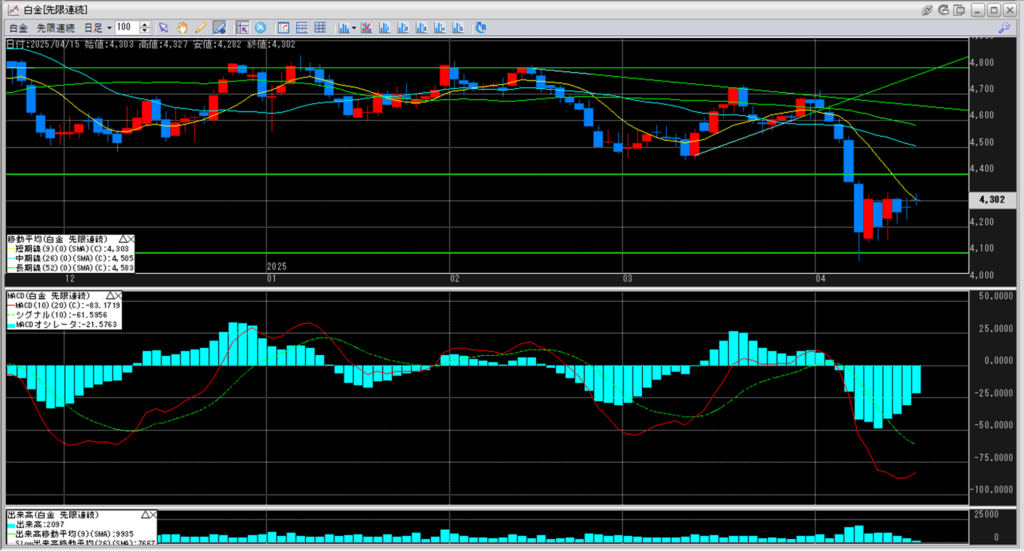Screen dimensions: 1024x551
Task: Close the 移動平均 legend box
Action: click(x=131, y=240)
